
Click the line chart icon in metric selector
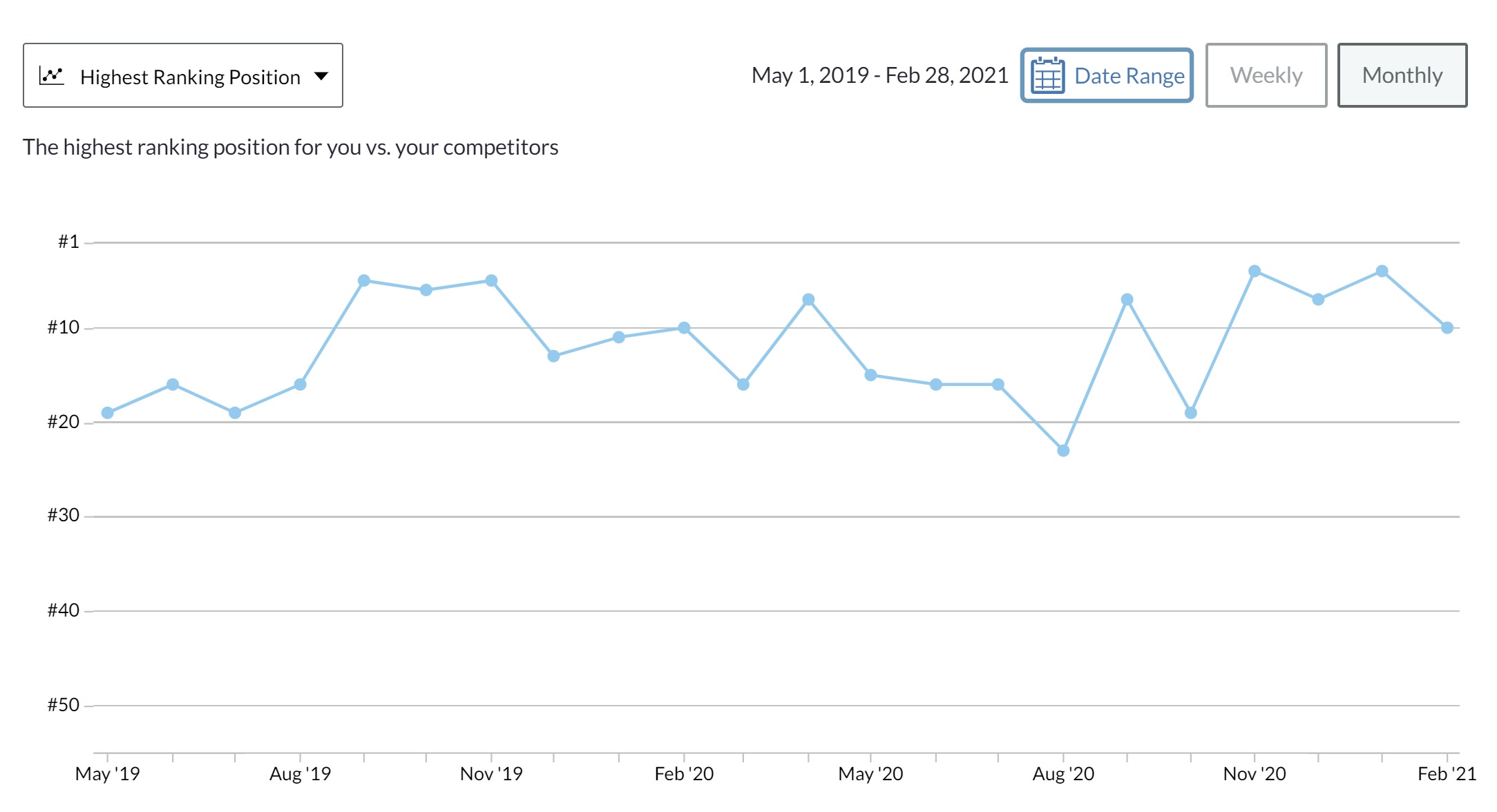(x=52, y=75)
